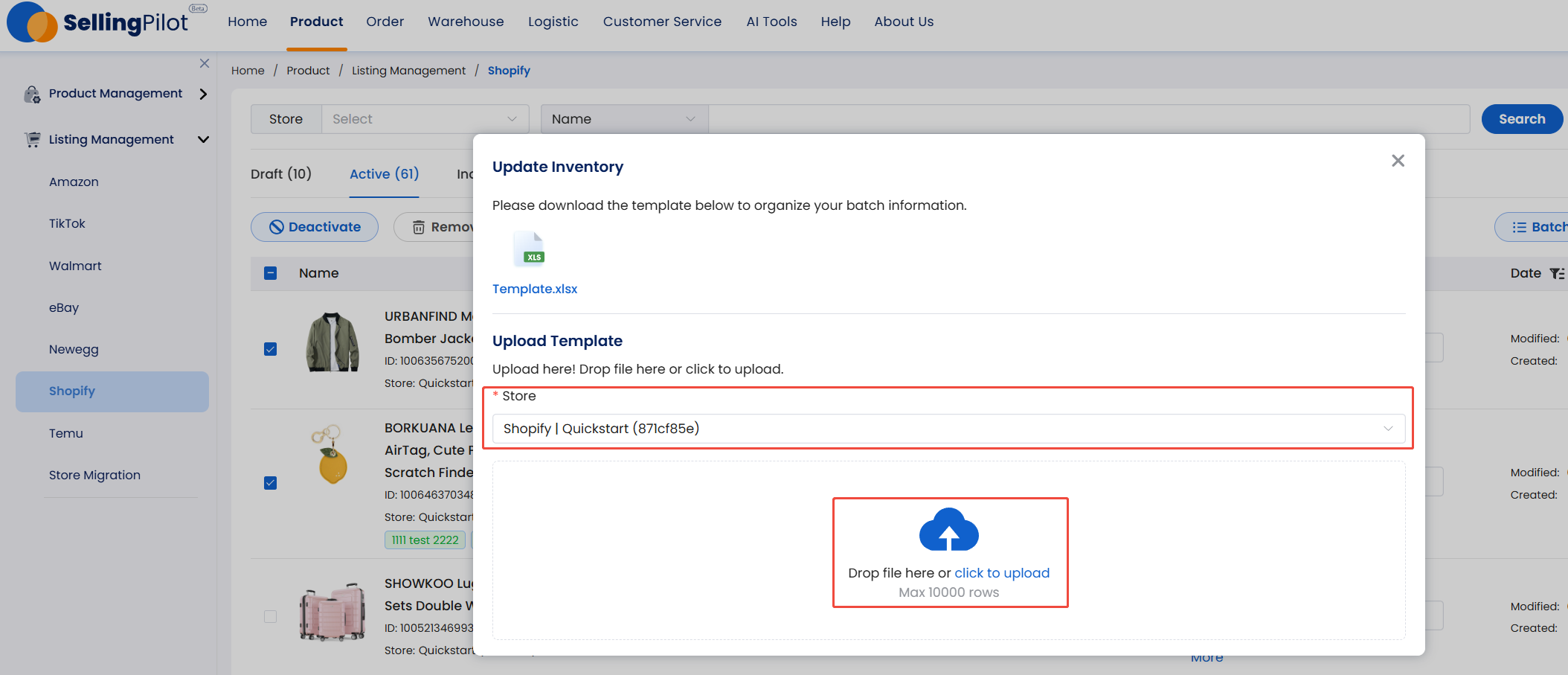Open the Logistic menu
Image resolution: width=1568 pixels, height=675 pixels.
(x=553, y=22)
